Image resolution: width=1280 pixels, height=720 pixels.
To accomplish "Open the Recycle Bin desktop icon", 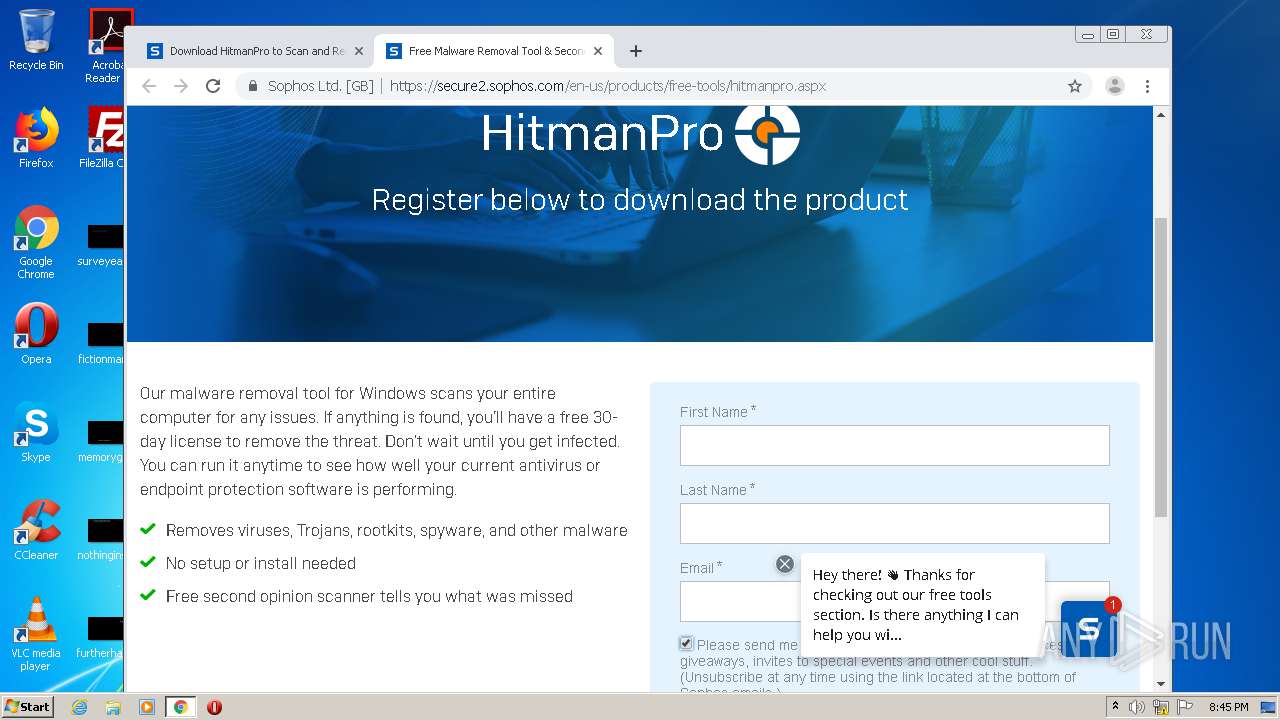I will 36,40.
